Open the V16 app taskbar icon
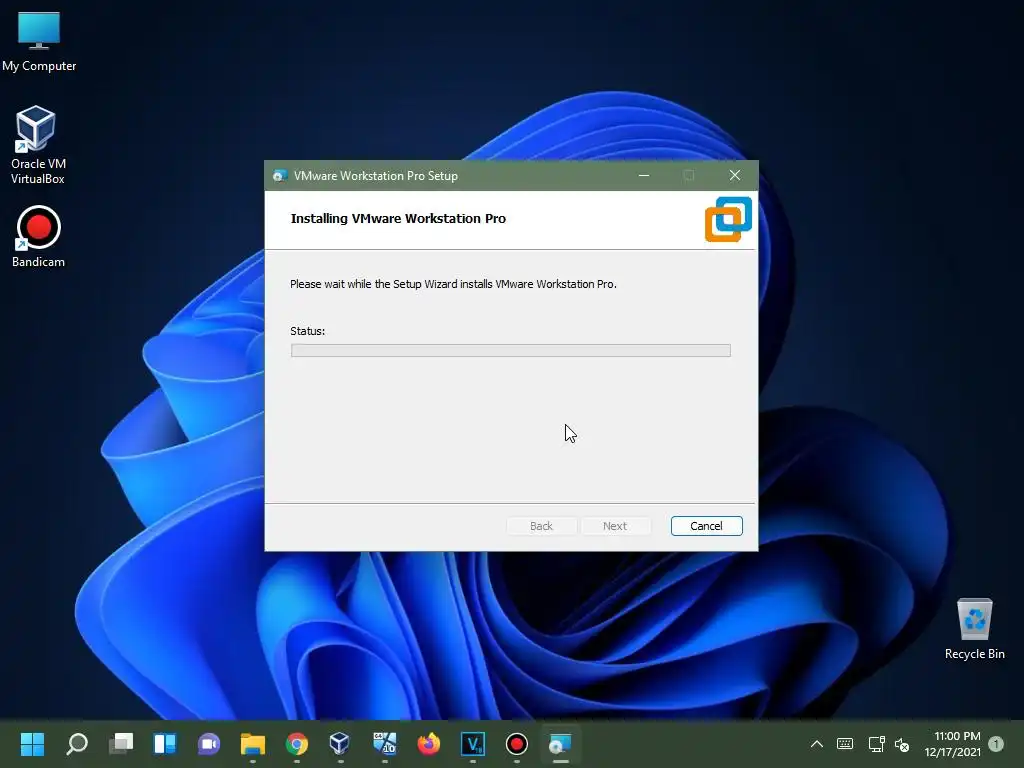The height and width of the screenshot is (768, 1024). pos(473,744)
